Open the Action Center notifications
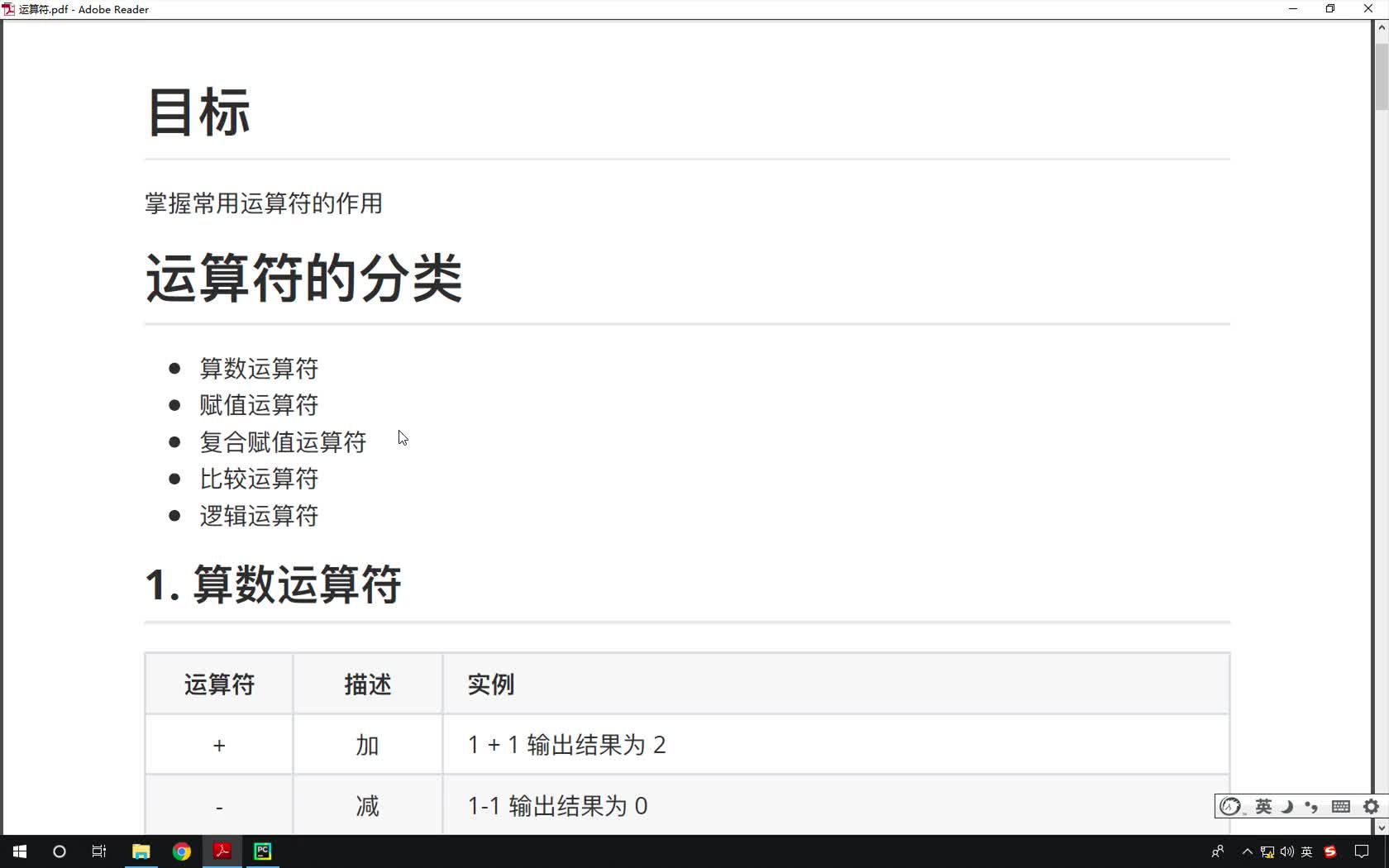This screenshot has width=1389, height=868. pos(1362,851)
